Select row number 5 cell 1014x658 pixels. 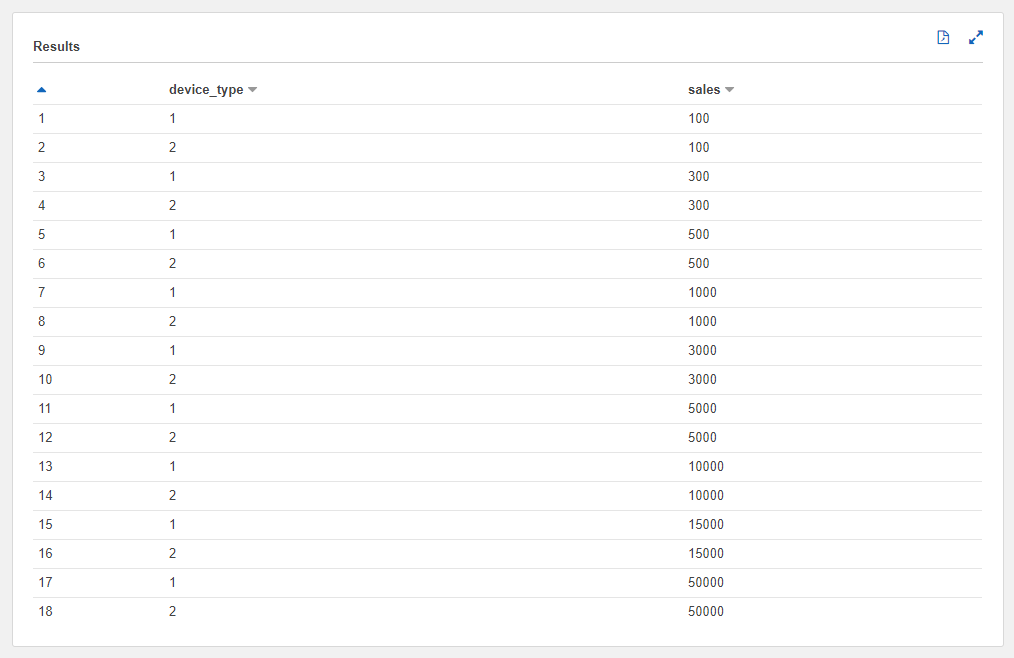click(x=42, y=234)
